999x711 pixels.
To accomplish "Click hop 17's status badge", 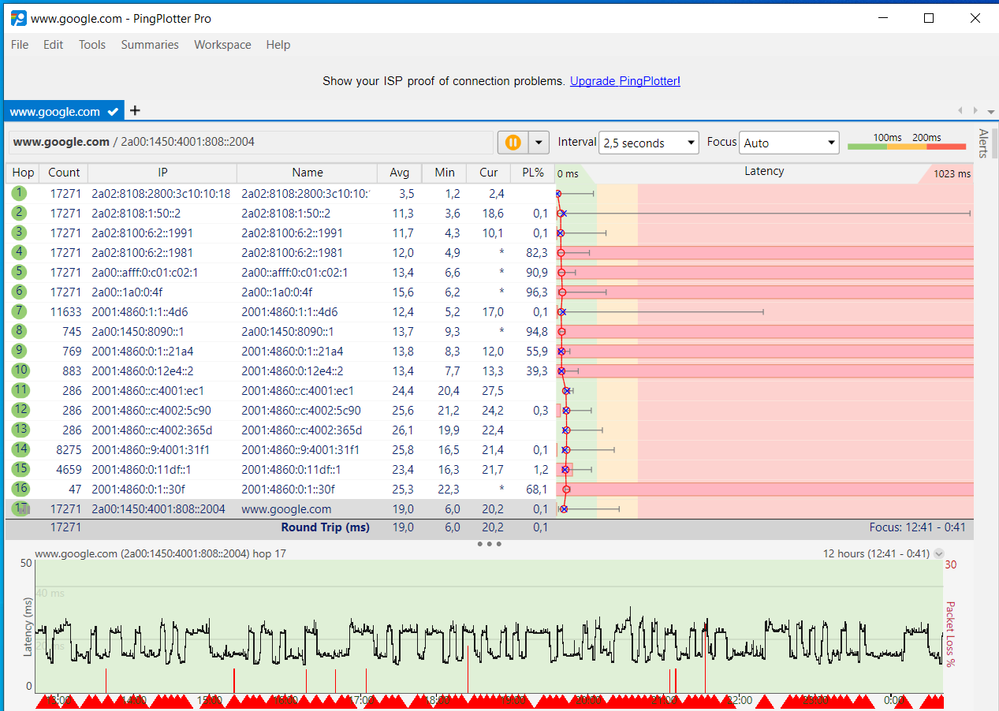I will (20, 508).
